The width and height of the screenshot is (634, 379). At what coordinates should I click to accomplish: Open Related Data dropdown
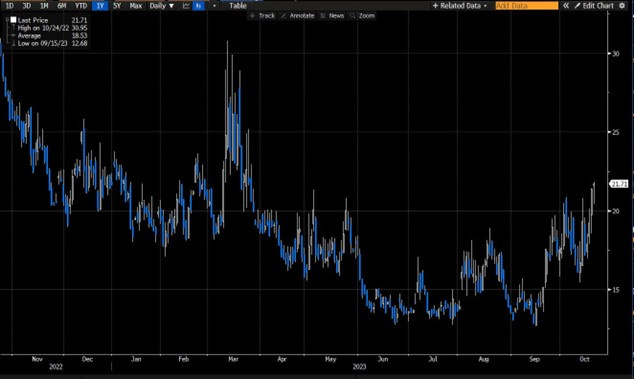(x=460, y=6)
